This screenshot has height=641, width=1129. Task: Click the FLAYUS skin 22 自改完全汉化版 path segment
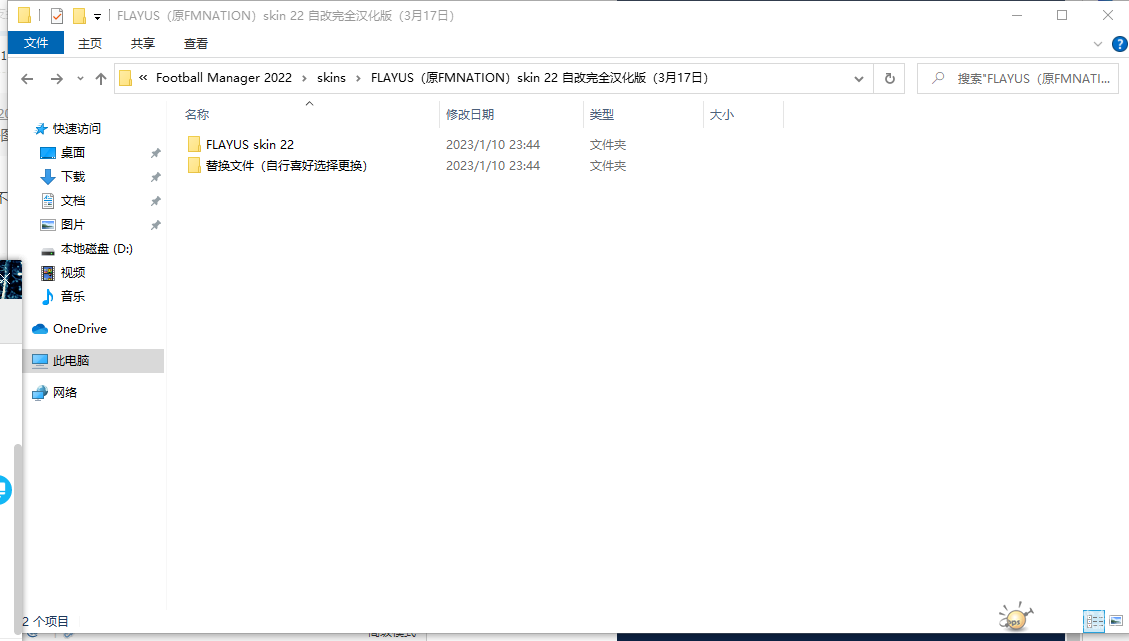point(539,78)
